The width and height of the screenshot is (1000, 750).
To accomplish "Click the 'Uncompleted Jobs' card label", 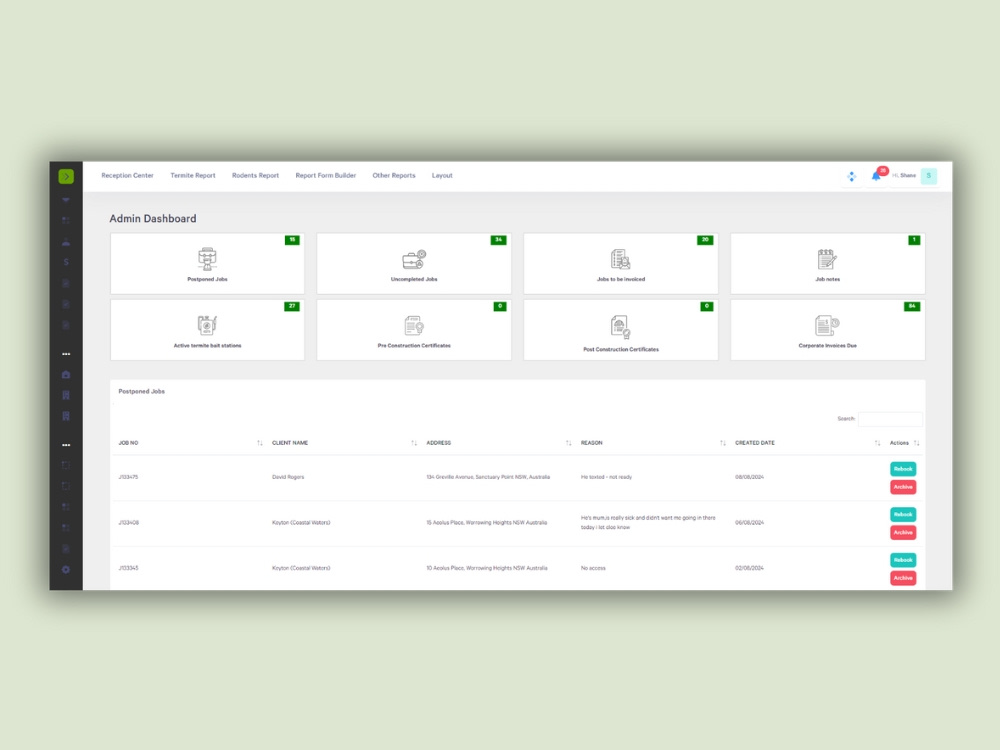I will pos(414,279).
